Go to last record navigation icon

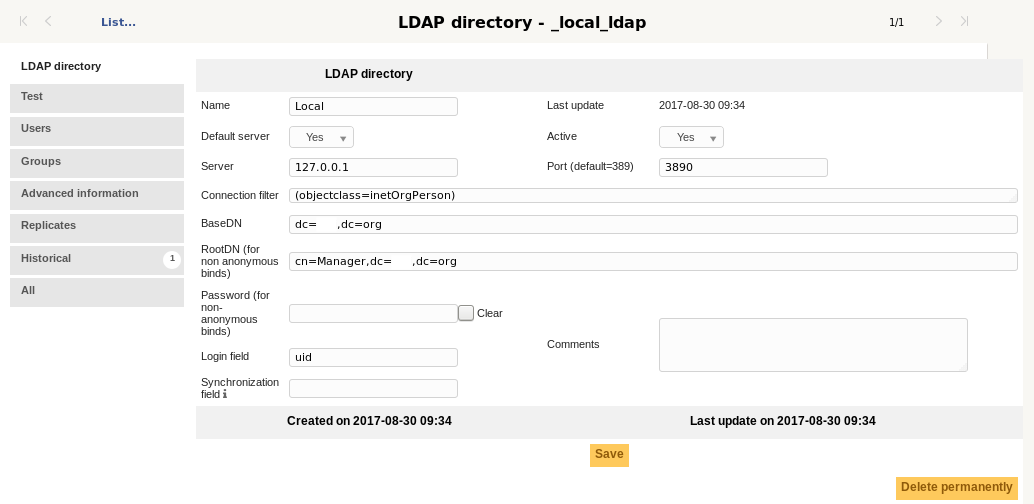[x=964, y=21]
